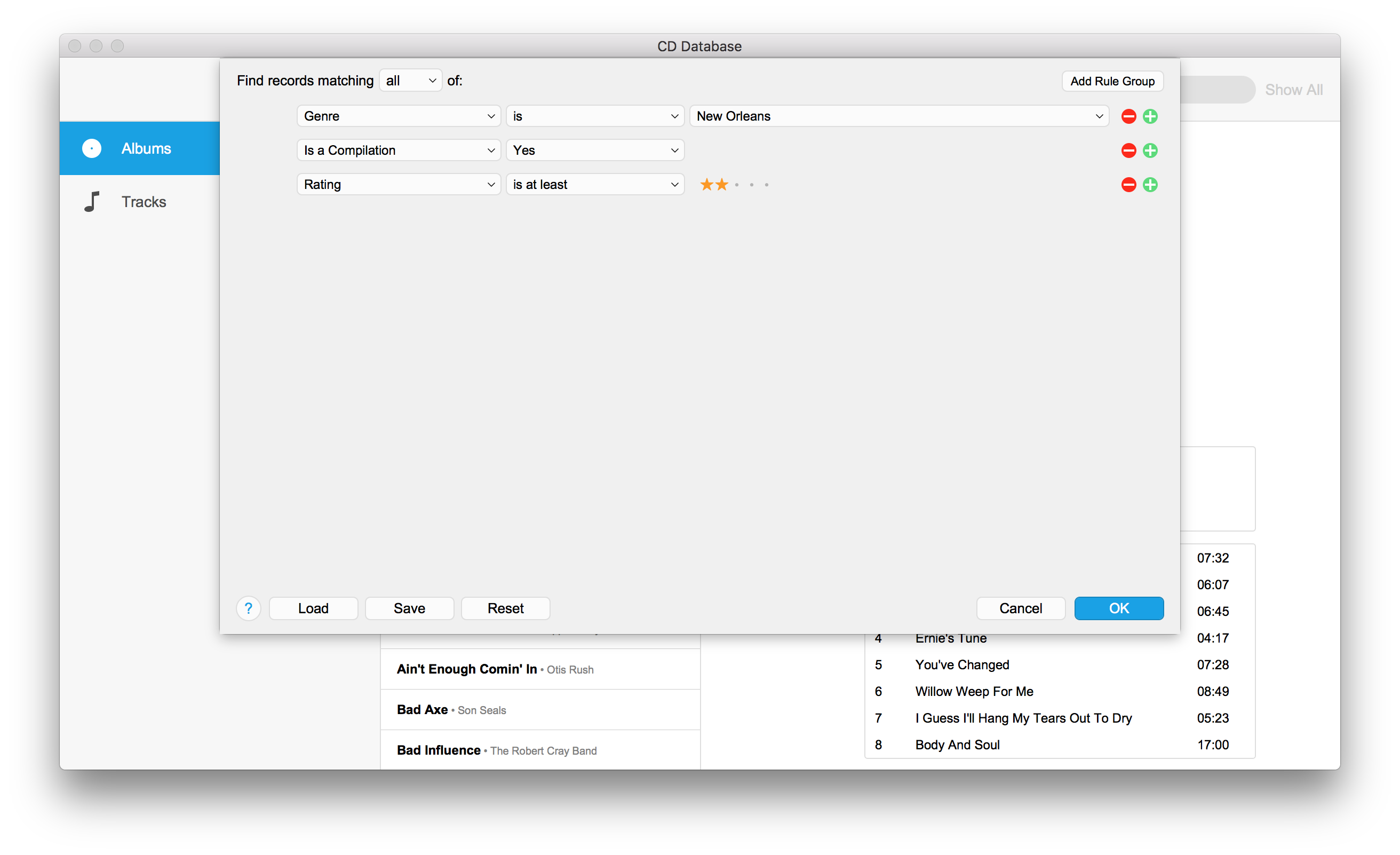Select track You've Changed
The image size is (1400, 855).
[x=1060, y=664]
